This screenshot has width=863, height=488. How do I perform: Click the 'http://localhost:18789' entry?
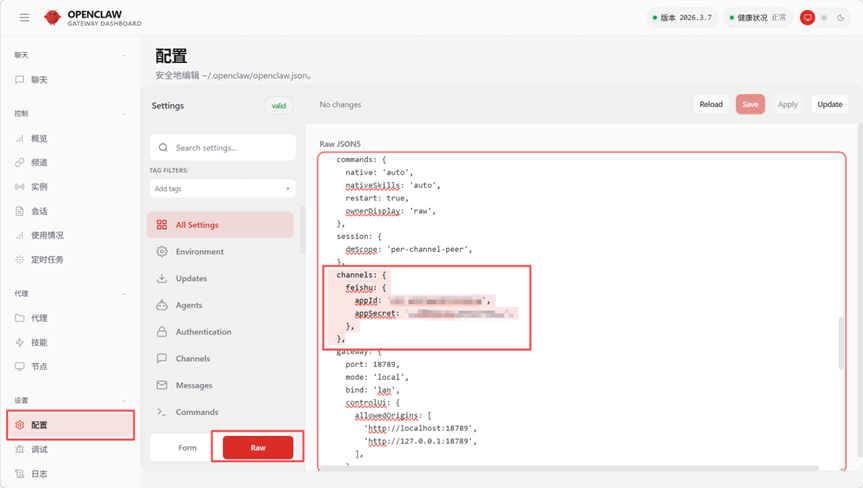coord(420,428)
